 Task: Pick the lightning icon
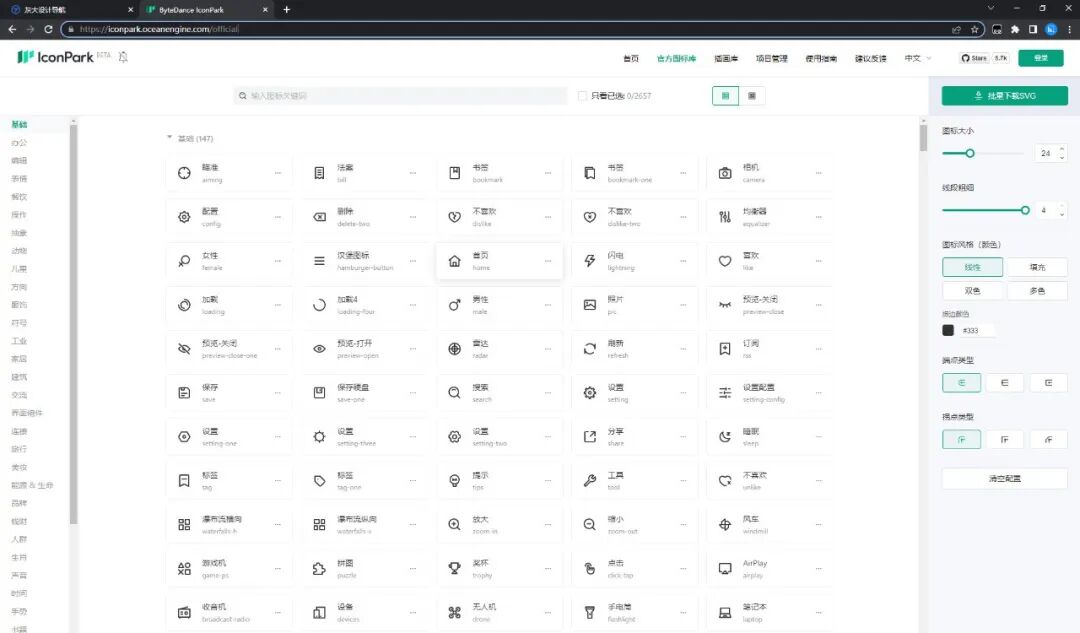click(x=590, y=261)
